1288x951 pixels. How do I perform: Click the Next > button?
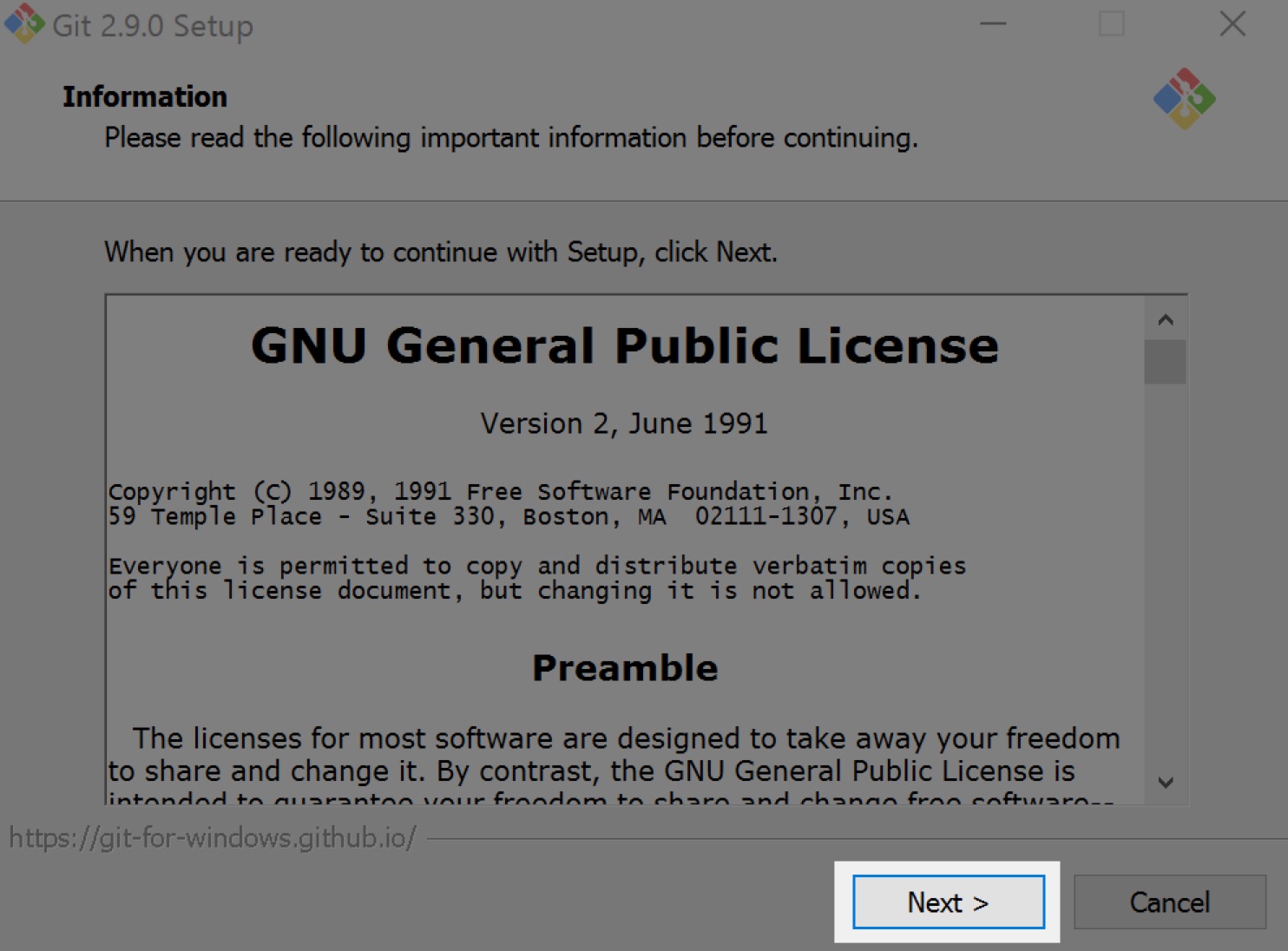tap(948, 902)
